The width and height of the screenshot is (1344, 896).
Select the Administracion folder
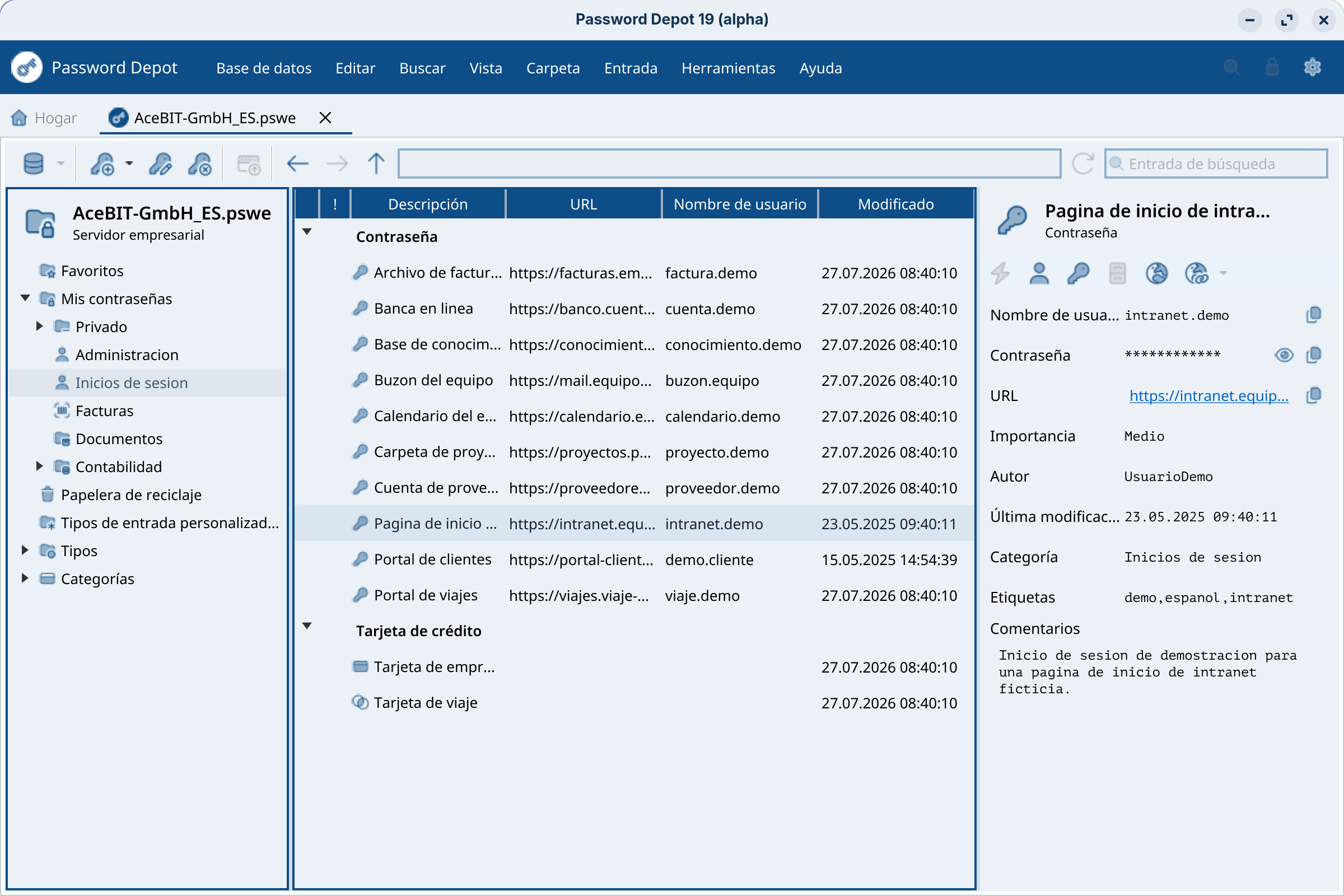127,355
